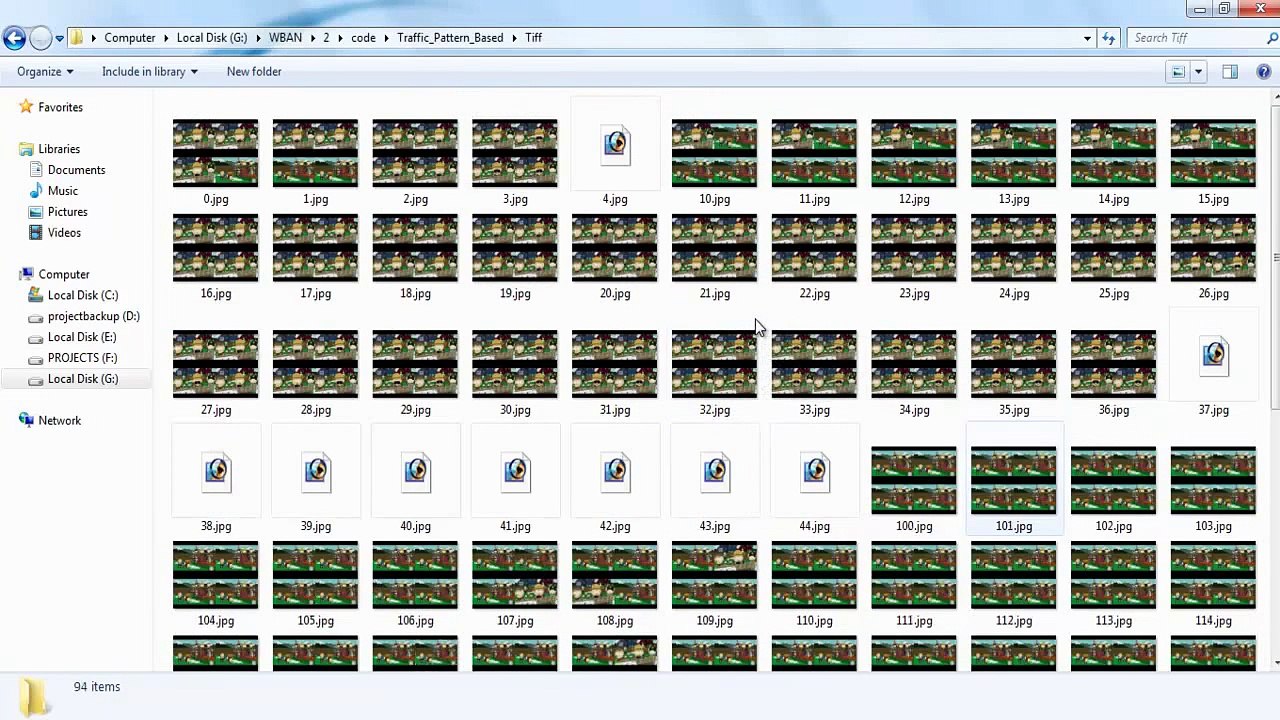Open the More view options dropdown arrow
The width and height of the screenshot is (1280, 720).
pyautogui.click(x=1198, y=72)
